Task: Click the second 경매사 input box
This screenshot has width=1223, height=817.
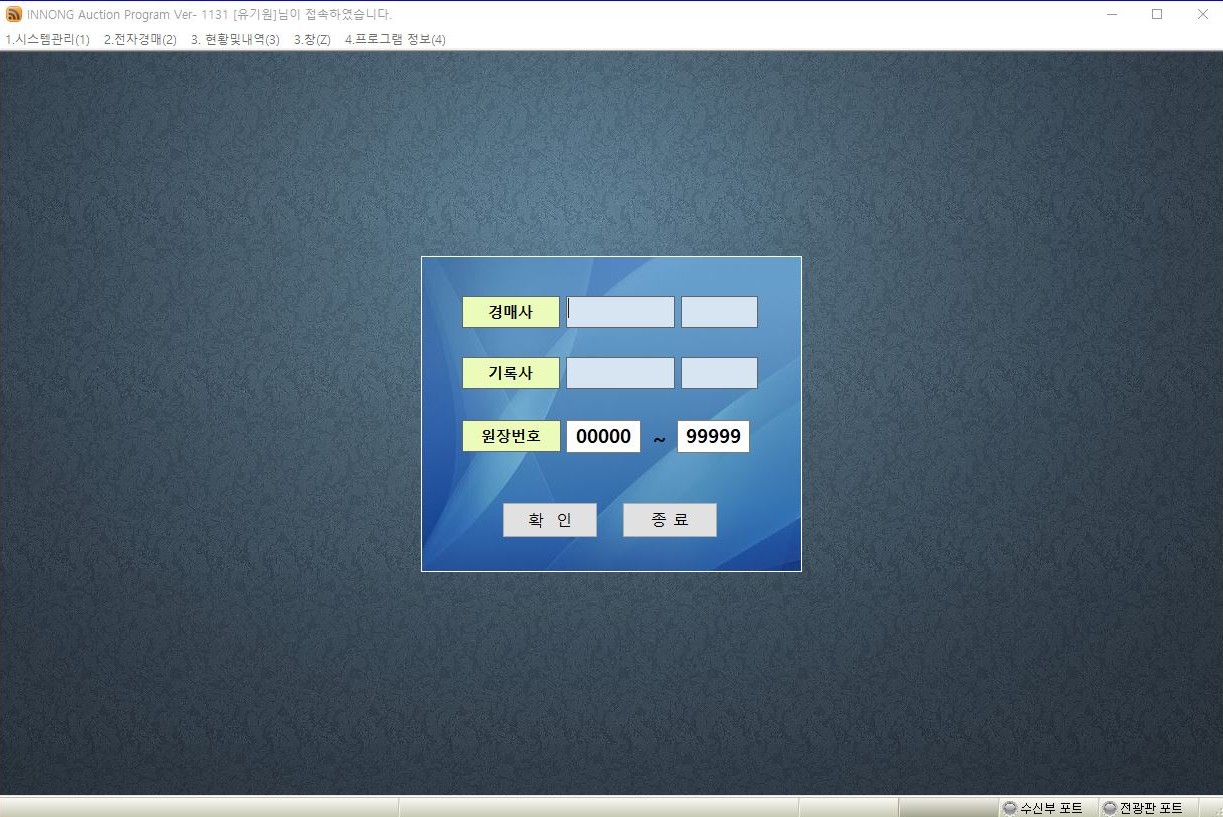Action: [719, 312]
